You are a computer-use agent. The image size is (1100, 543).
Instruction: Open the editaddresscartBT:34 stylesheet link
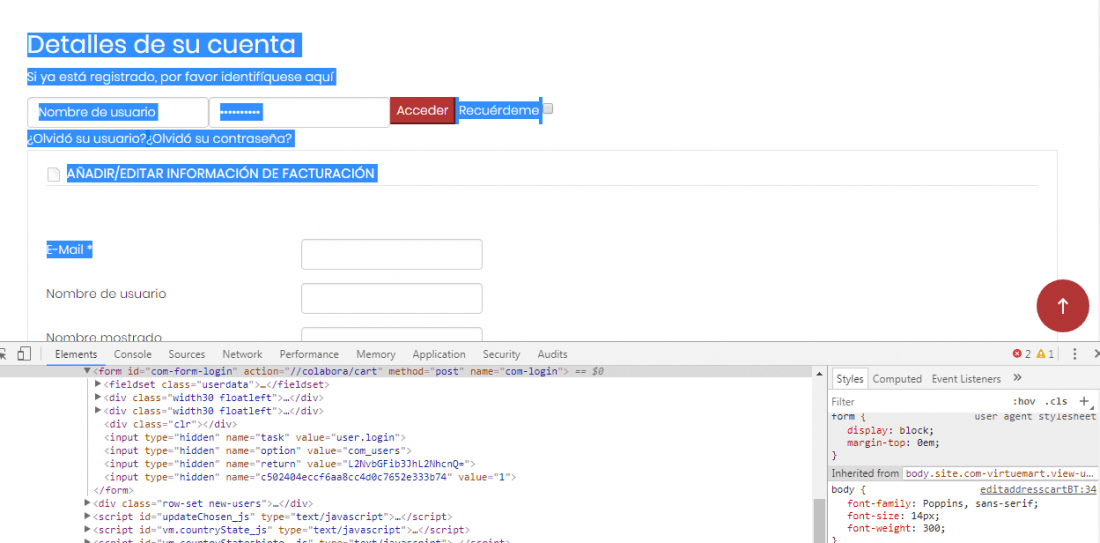(1038, 490)
